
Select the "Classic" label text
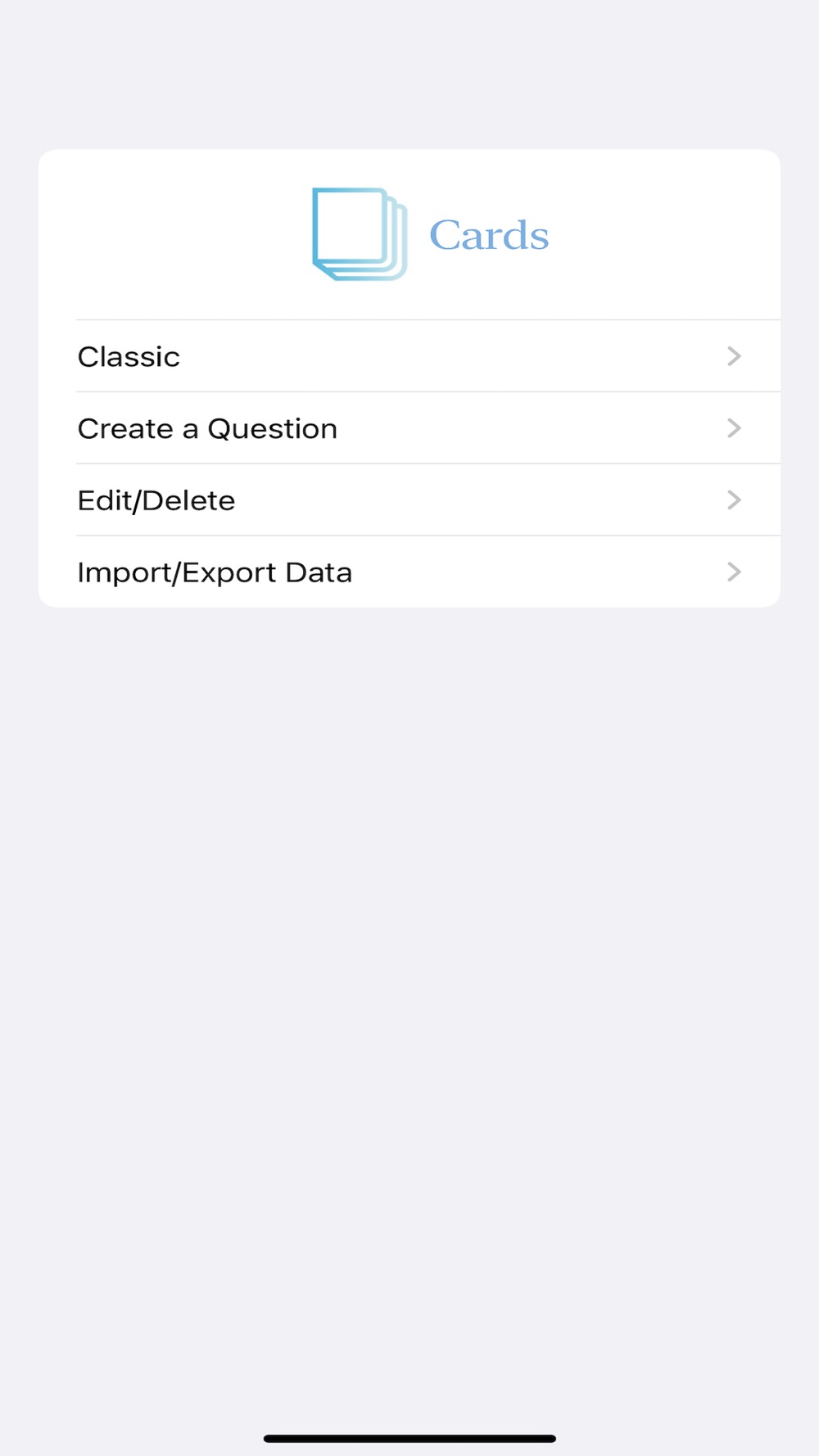point(129,357)
